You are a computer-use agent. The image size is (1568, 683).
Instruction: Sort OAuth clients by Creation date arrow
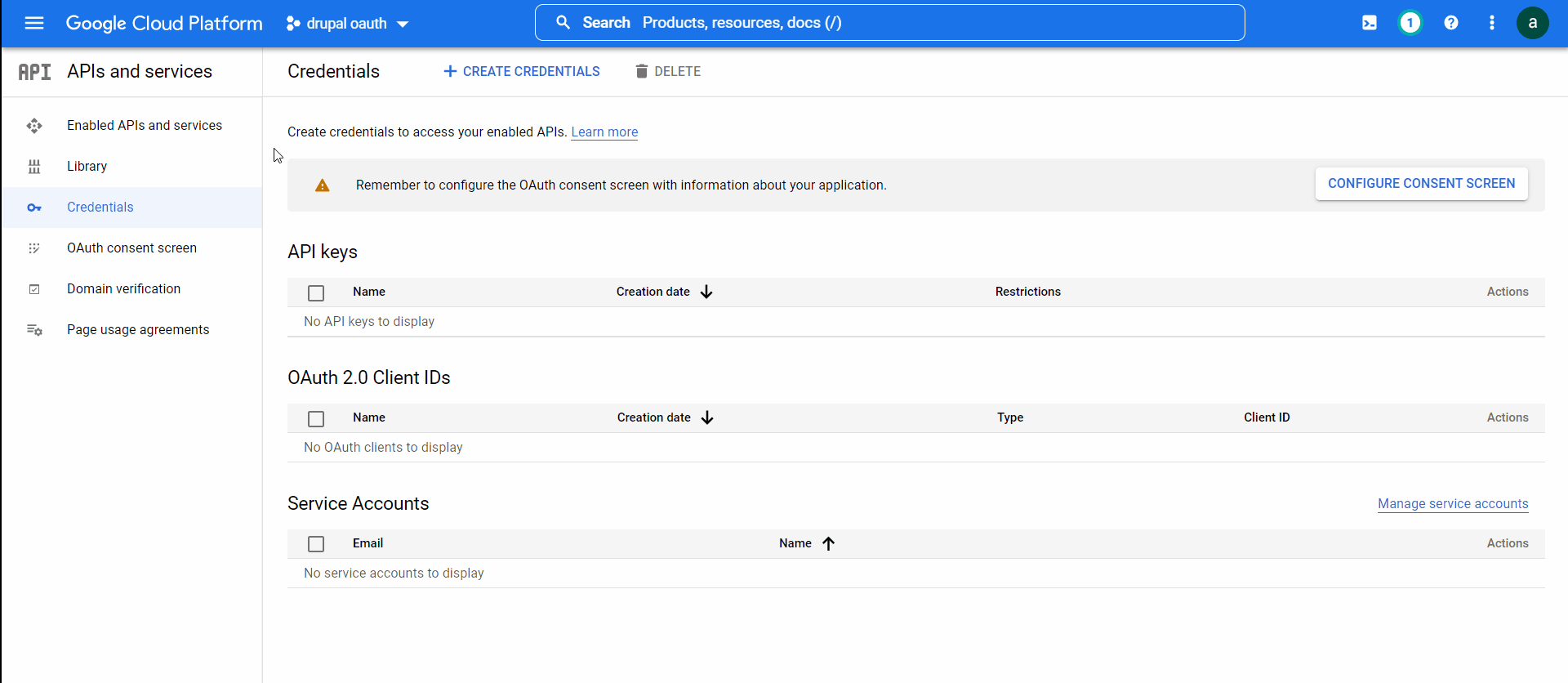pos(707,417)
